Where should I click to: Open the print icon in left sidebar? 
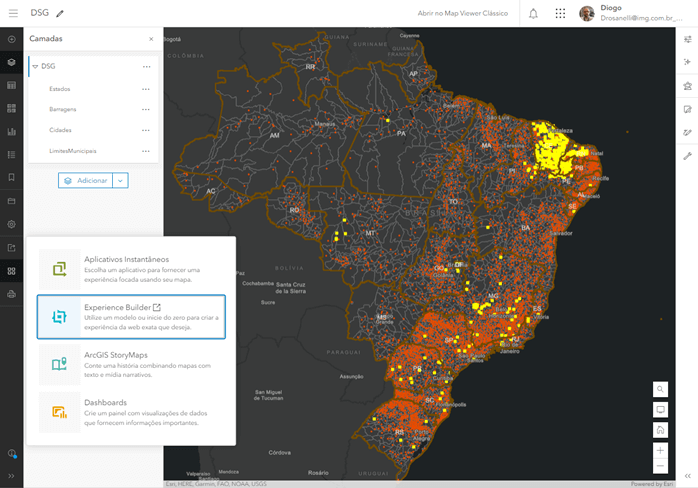tap(12, 294)
